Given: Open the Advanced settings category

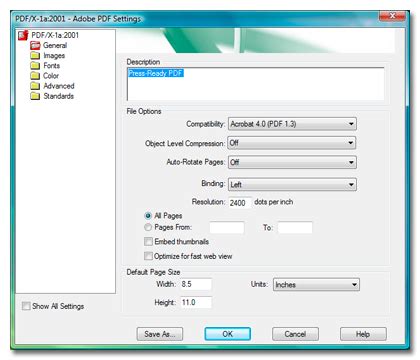Looking at the screenshot, I should 59,86.
